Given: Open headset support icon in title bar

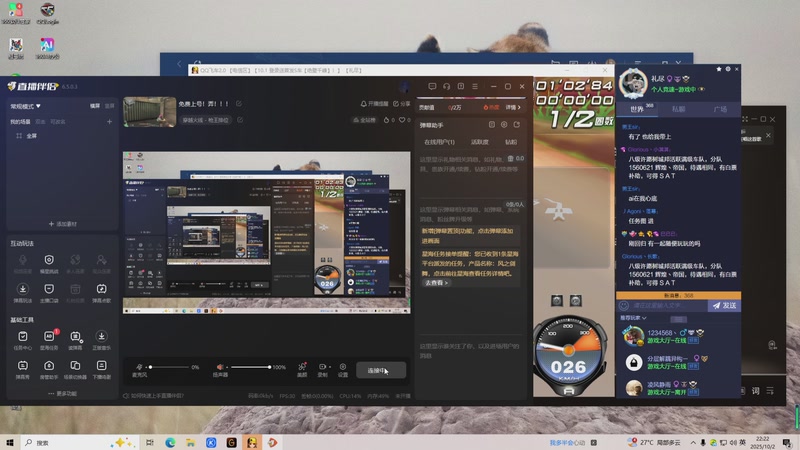Looking at the screenshot, I should 446,86.
